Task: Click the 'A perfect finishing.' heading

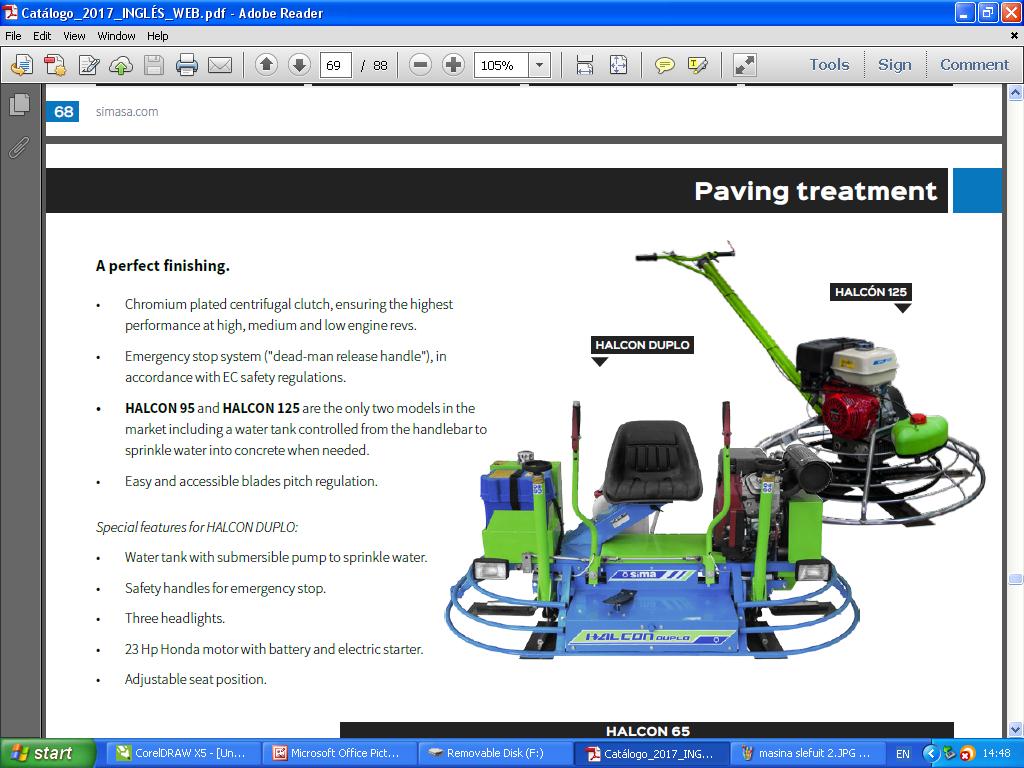Action: click(163, 266)
